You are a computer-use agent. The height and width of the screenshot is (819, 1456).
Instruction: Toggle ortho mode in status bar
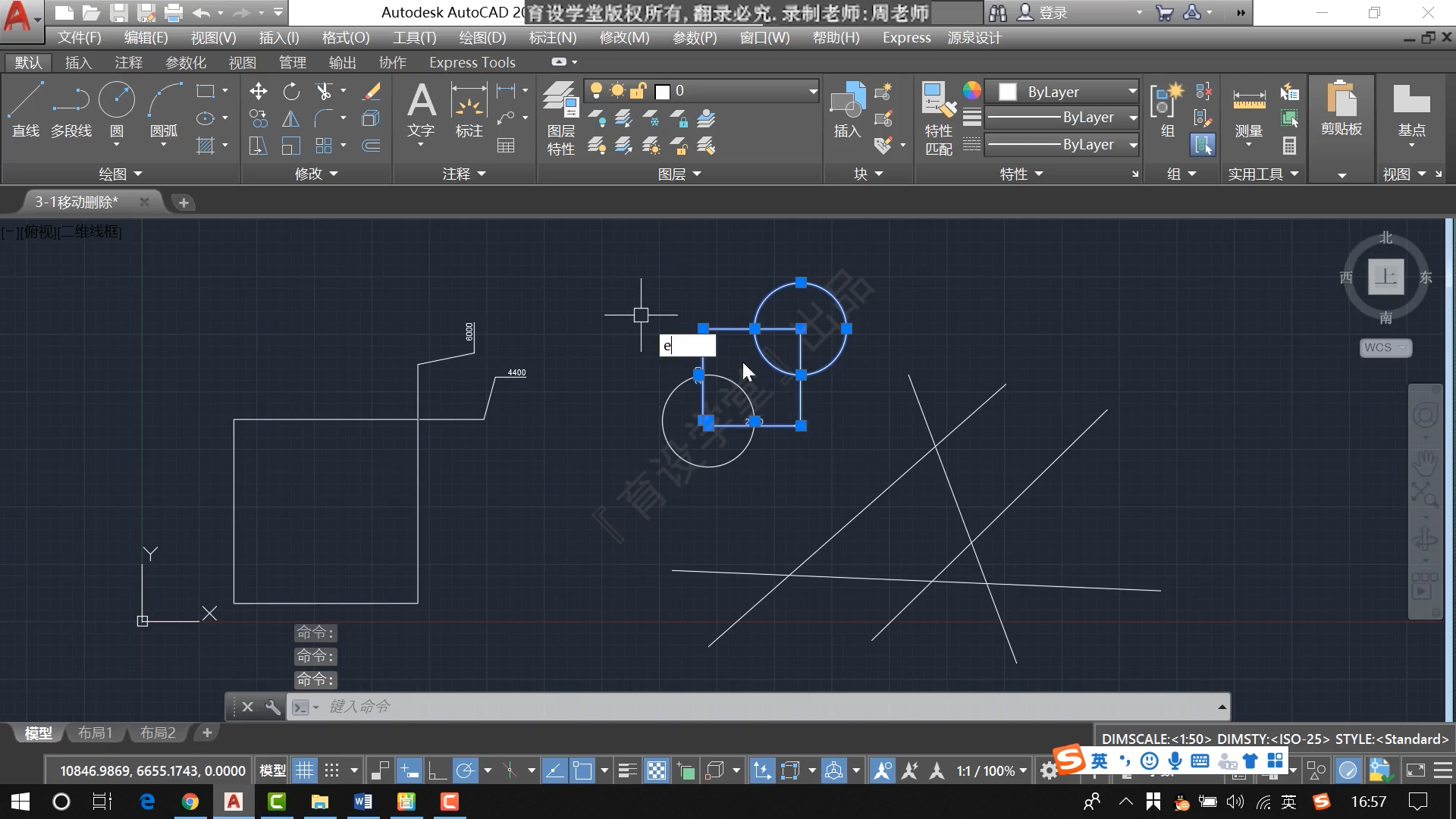pos(437,771)
